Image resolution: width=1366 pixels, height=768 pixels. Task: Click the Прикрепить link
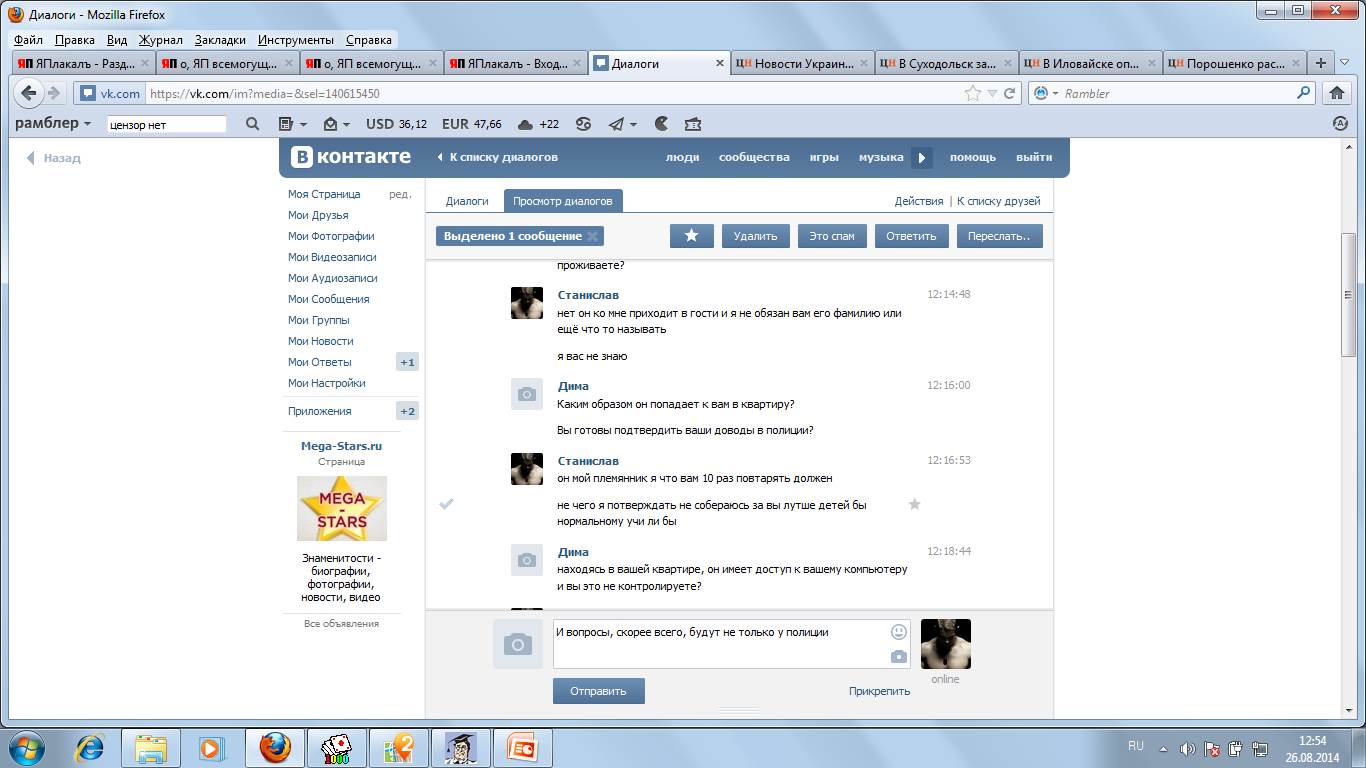click(x=879, y=691)
